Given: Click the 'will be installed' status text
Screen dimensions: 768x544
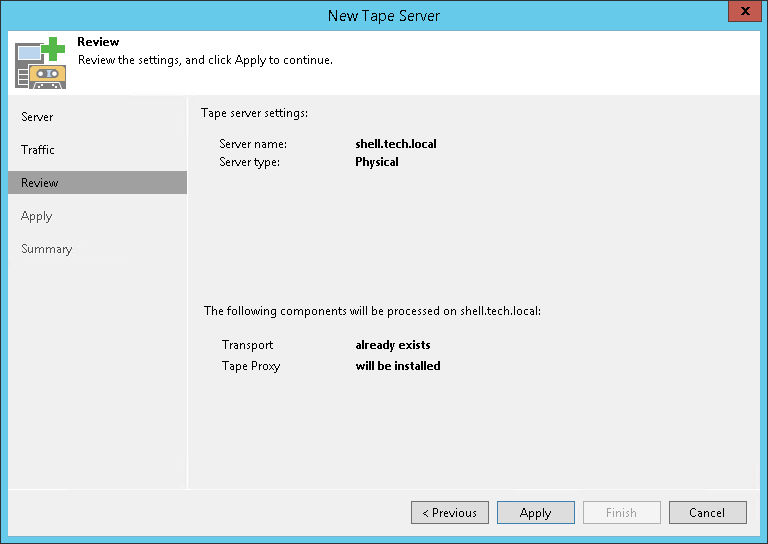Looking at the screenshot, I should pyautogui.click(x=398, y=366).
